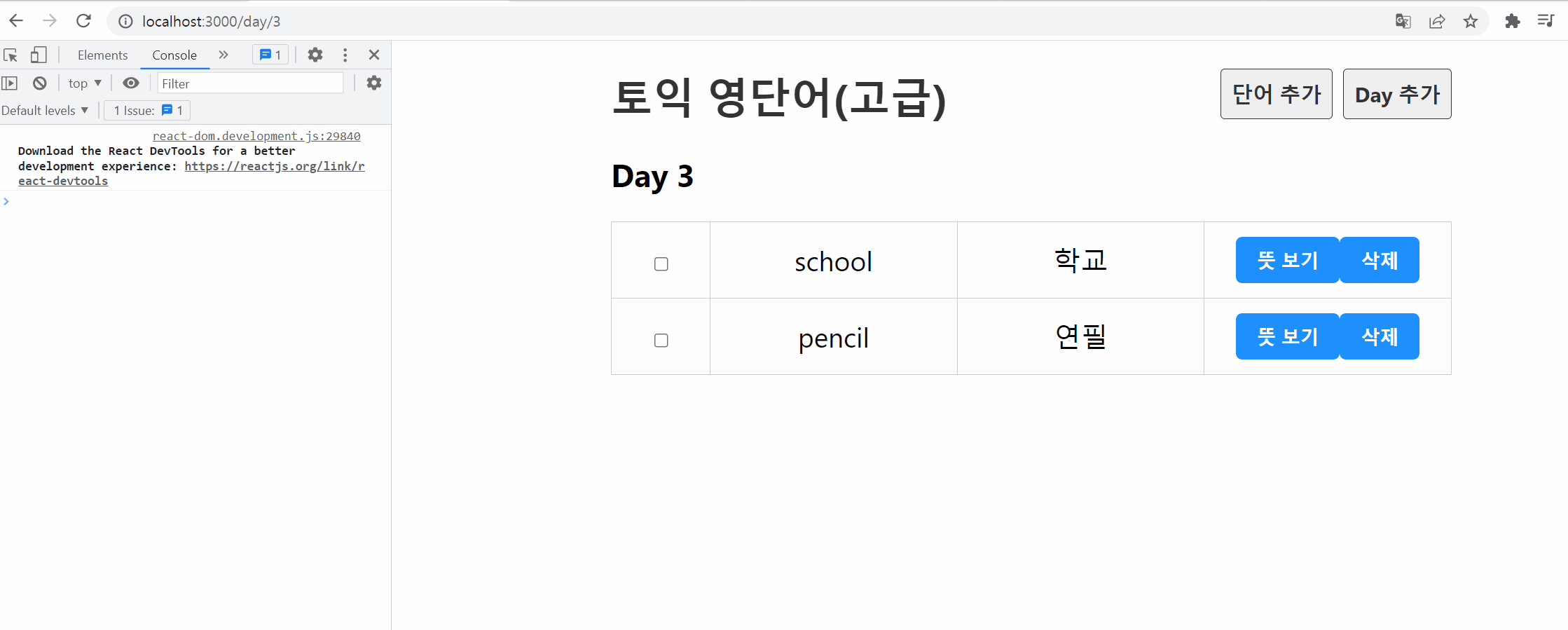
Task: Expand the Default levels dropdown
Action: (45, 111)
